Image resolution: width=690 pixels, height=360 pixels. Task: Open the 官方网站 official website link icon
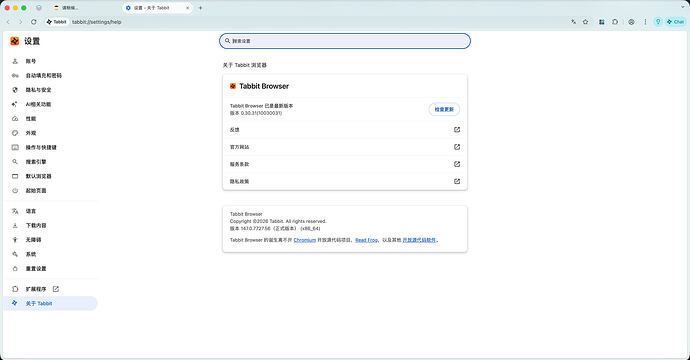pyautogui.click(x=457, y=147)
